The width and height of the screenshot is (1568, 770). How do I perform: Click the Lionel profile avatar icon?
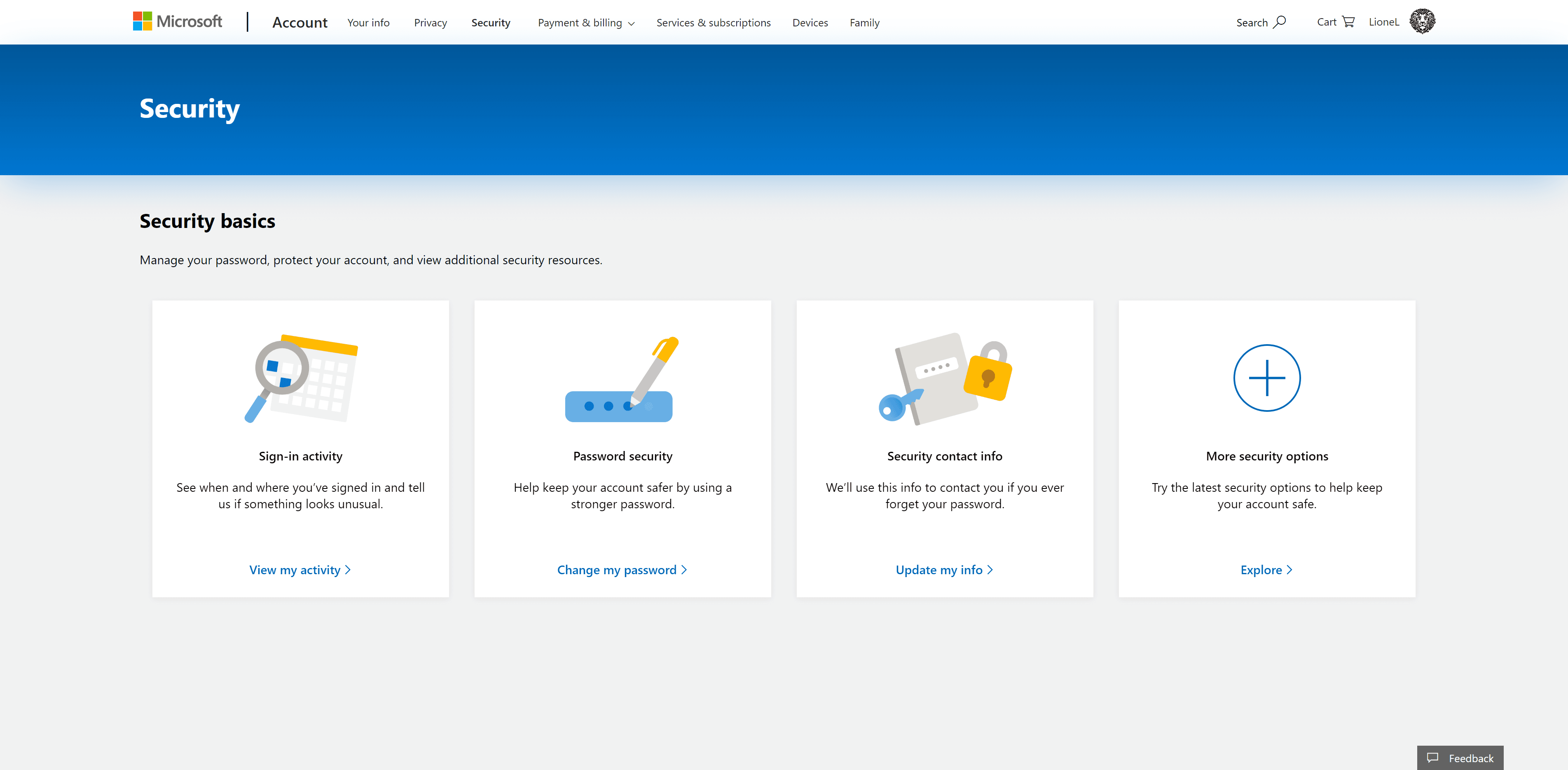coord(1422,22)
